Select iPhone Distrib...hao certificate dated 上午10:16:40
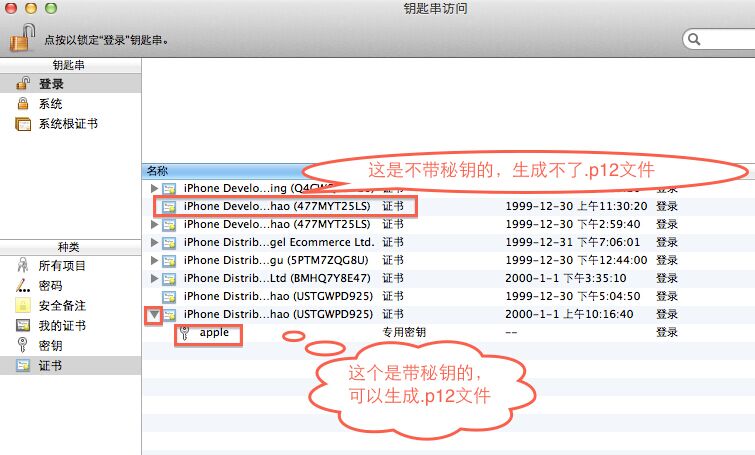The height and width of the screenshot is (455, 755). (448, 314)
